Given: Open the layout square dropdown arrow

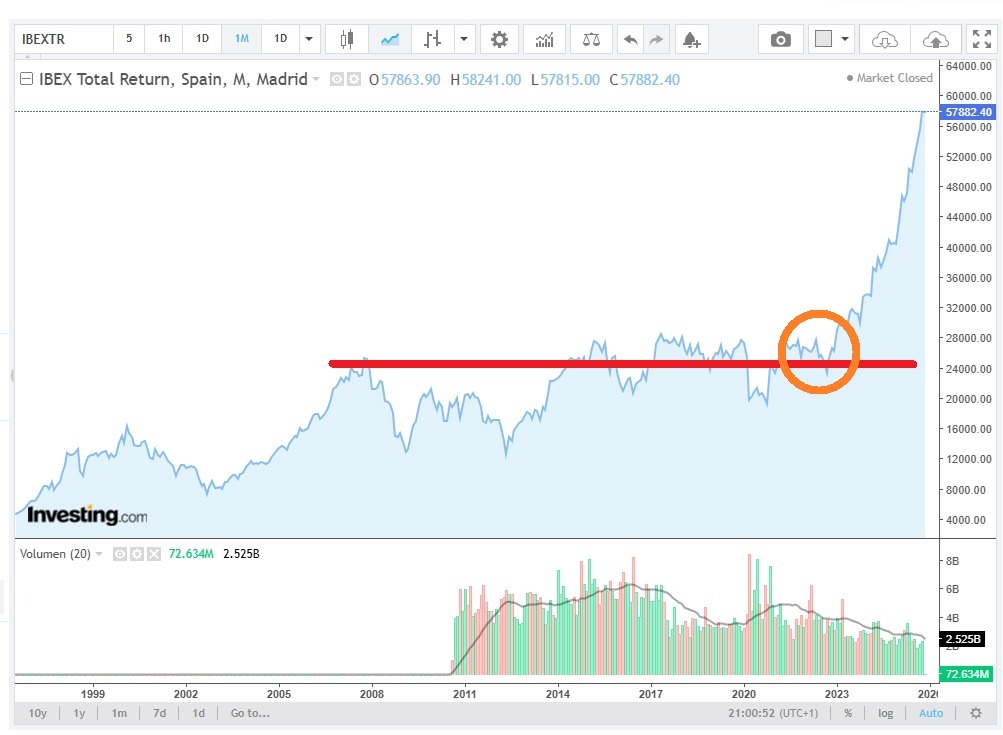Looking at the screenshot, I should pyautogui.click(x=846, y=39).
